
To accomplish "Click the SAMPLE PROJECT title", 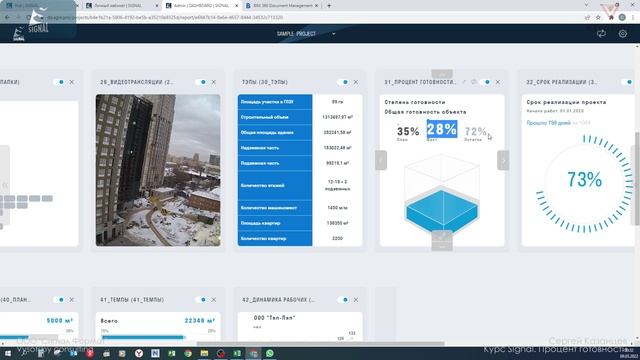I will tap(296, 34).
